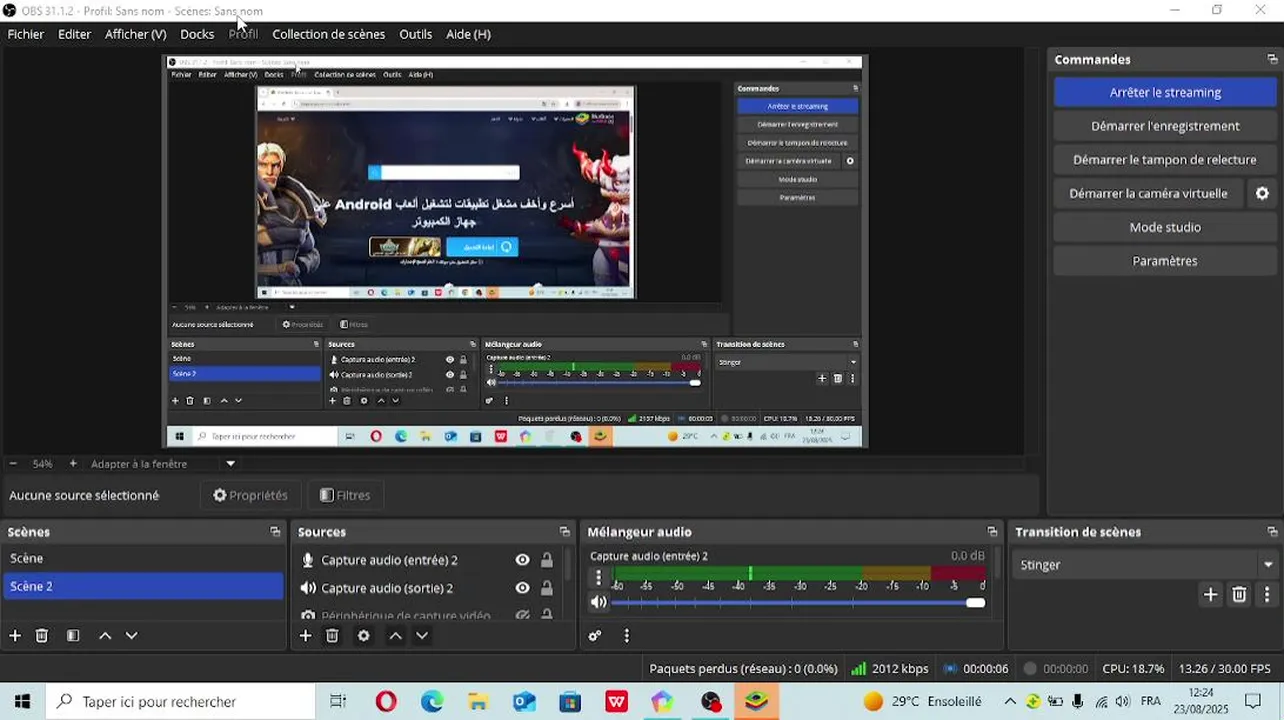This screenshot has height=720, width=1284.
Task: Undock the Commandes panel
Action: pos(1272,59)
